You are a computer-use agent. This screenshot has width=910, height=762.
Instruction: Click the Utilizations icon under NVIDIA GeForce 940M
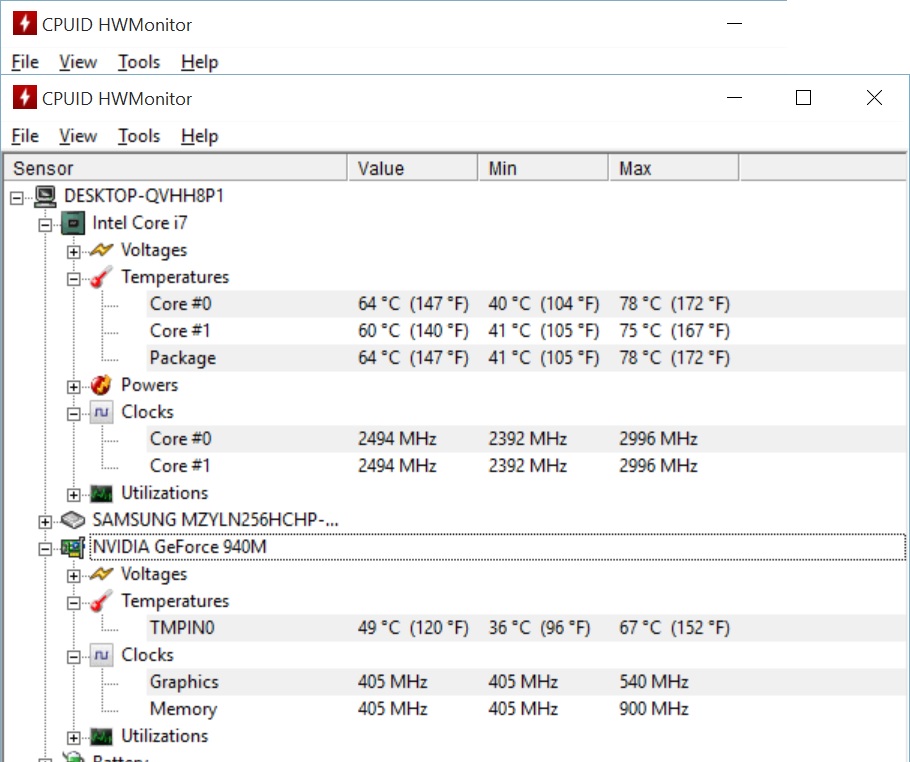click(x=101, y=736)
